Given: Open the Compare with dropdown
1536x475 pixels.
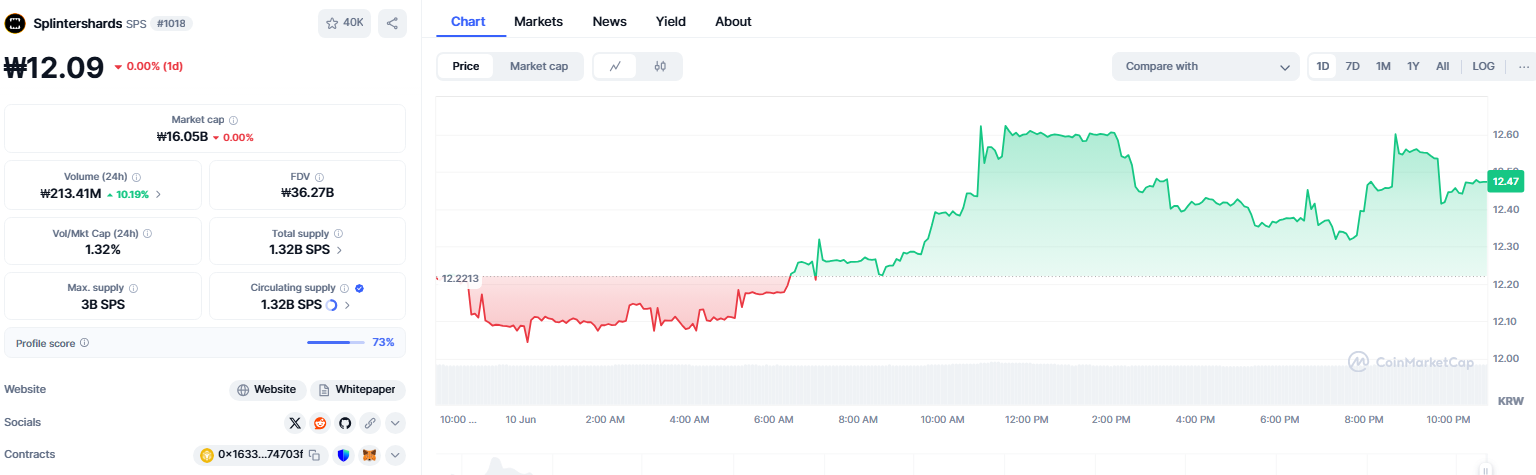Looking at the screenshot, I should pyautogui.click(x=1206, y=66).
